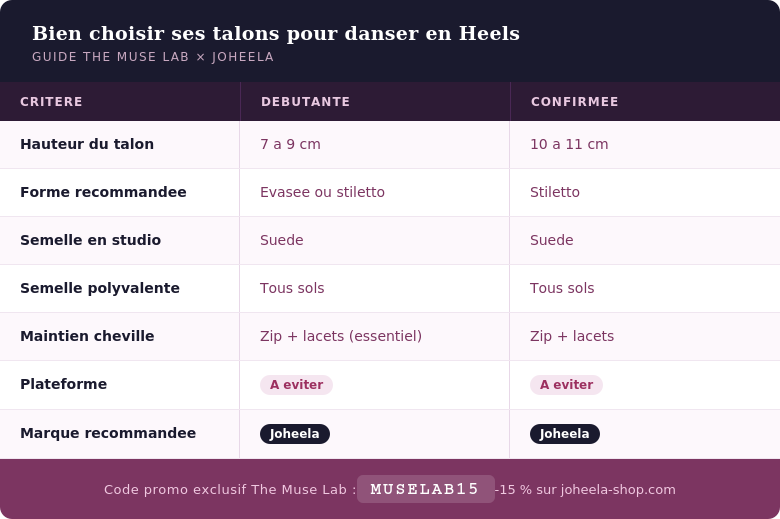
Task: Click the CRITERE column header
Action: (52, 102)
